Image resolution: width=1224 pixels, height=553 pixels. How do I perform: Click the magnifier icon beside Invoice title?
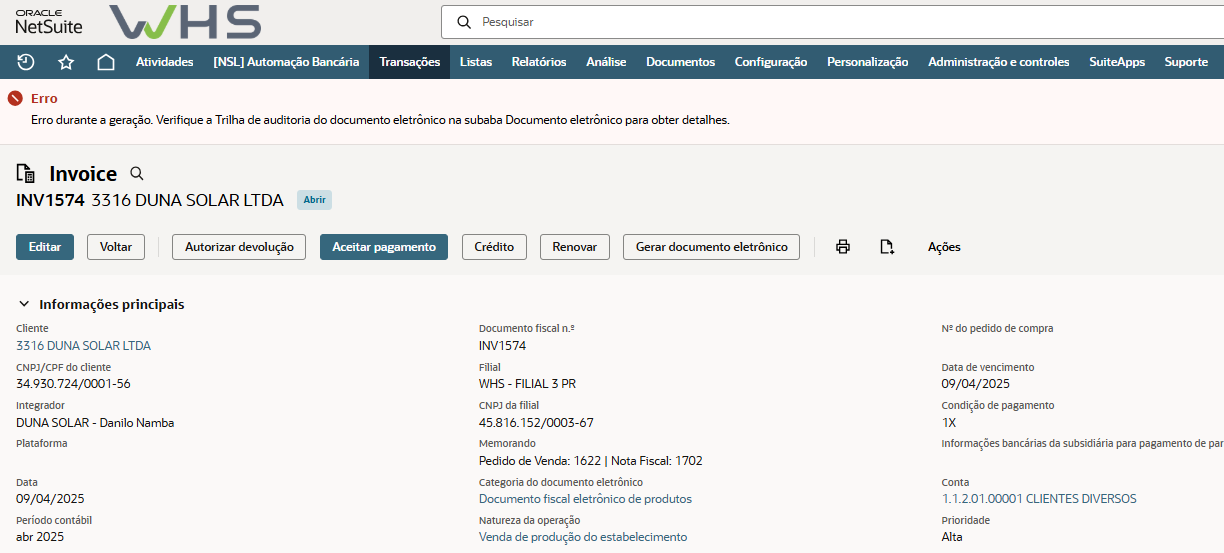click(137, 174)
